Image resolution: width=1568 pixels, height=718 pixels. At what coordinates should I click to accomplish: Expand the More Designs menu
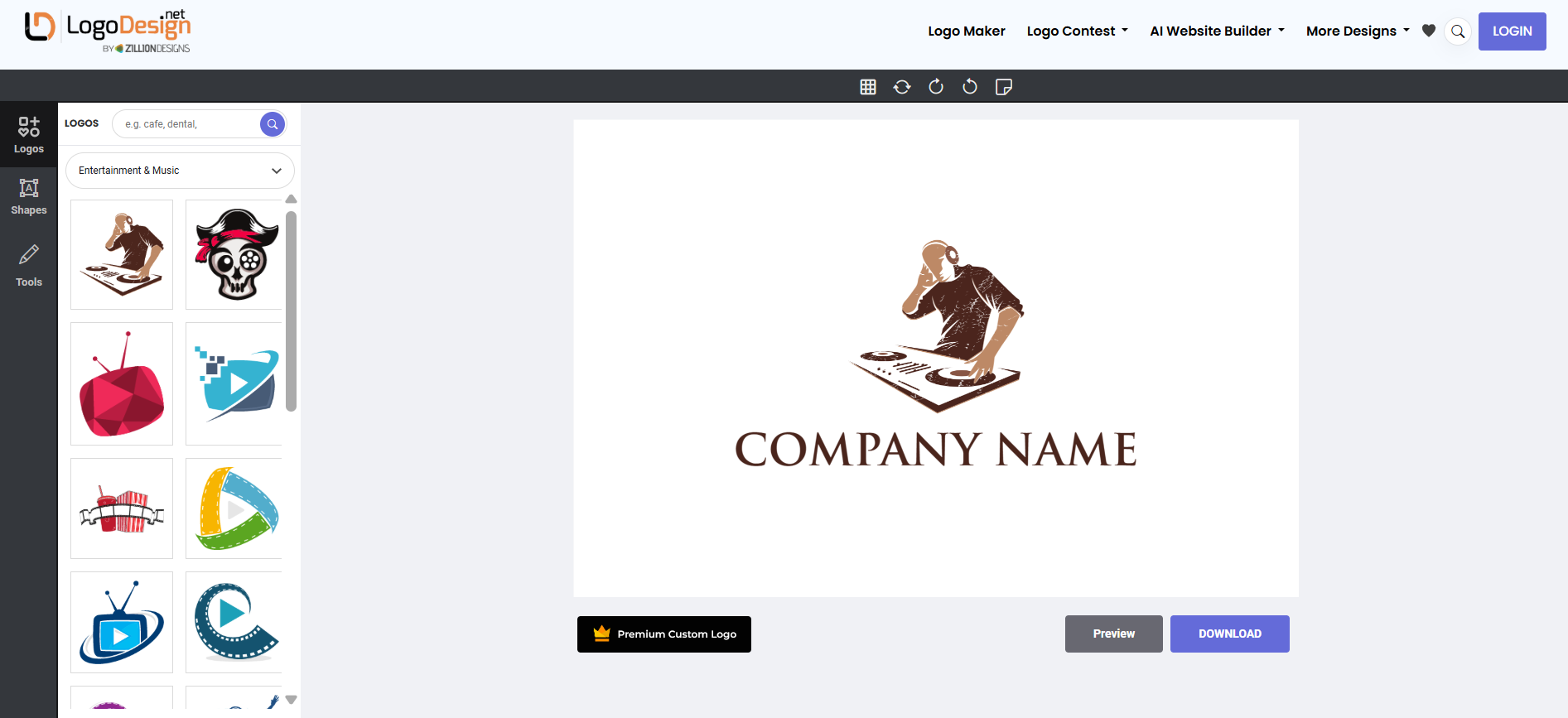pos(1358,31)
